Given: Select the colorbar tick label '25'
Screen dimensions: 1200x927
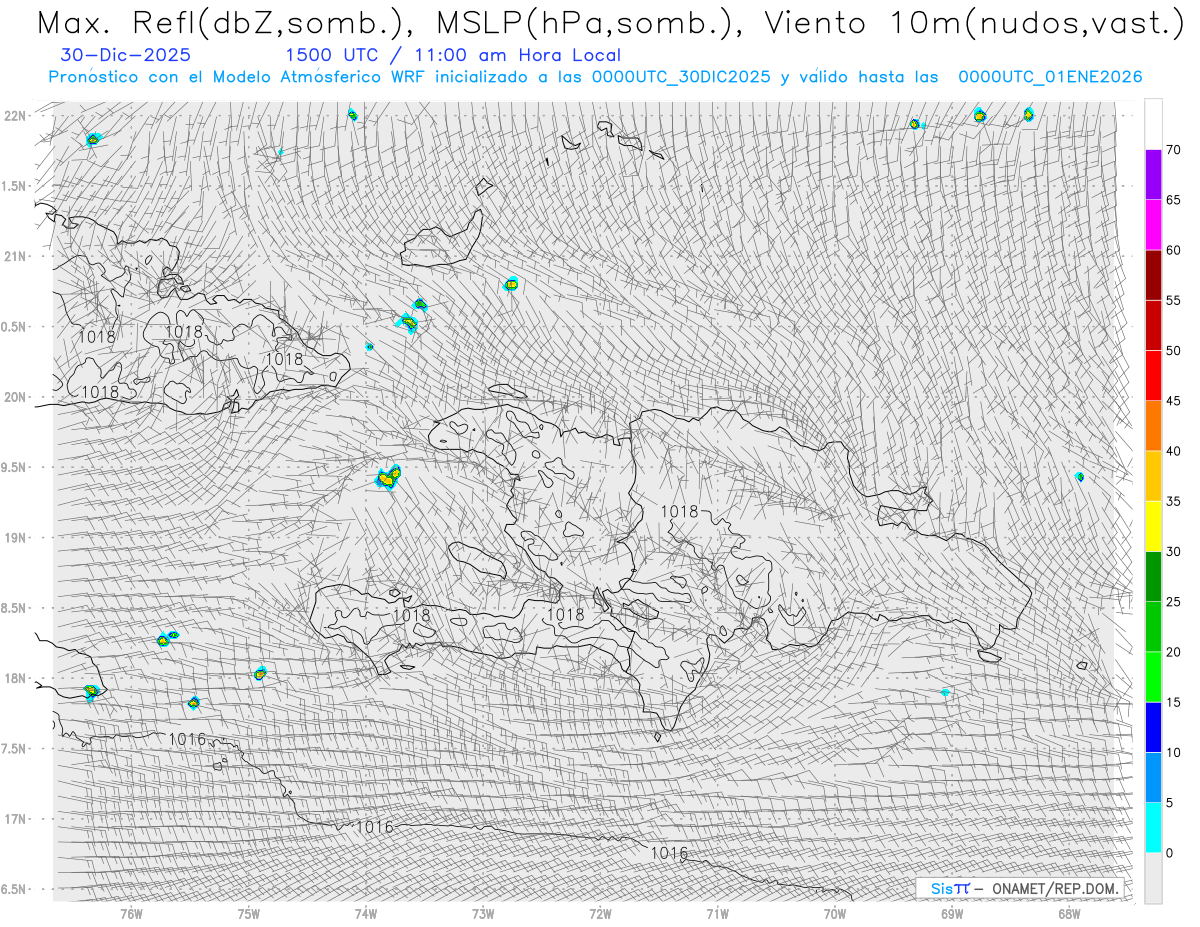Looking at the screenshot, I should tap(1173, 602).
